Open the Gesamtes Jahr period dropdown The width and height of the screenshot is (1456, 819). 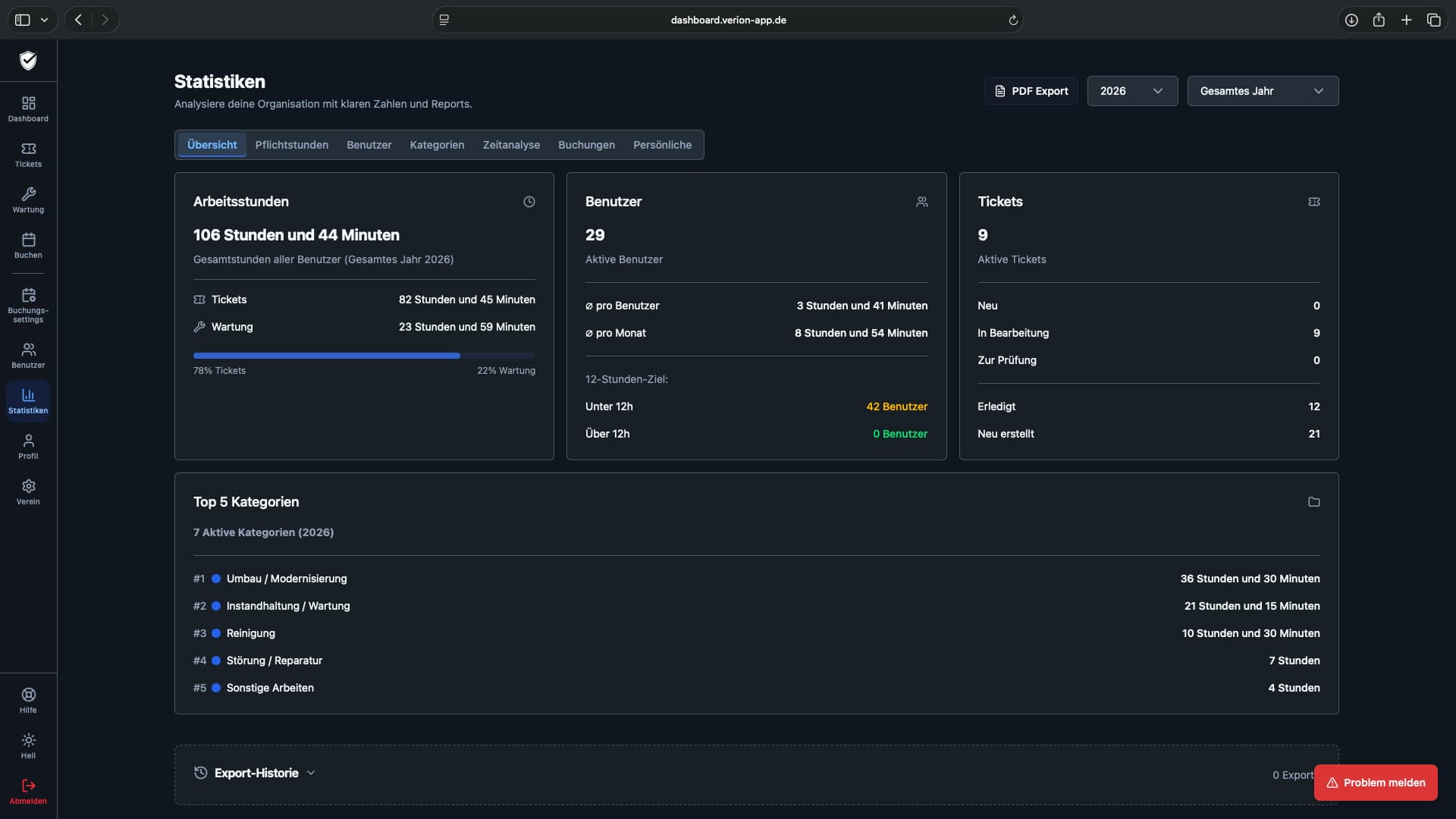(1263, 91)
